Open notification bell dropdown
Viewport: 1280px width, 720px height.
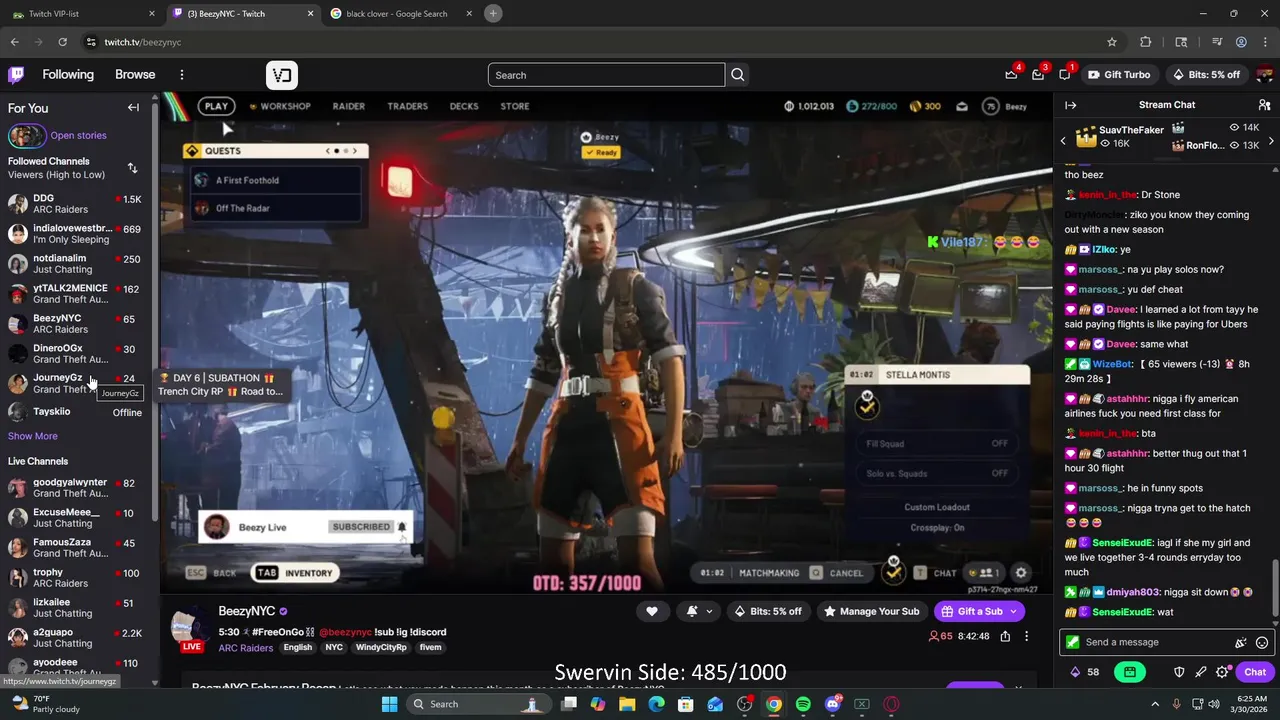pyautogui.click(x=697, y=612)
